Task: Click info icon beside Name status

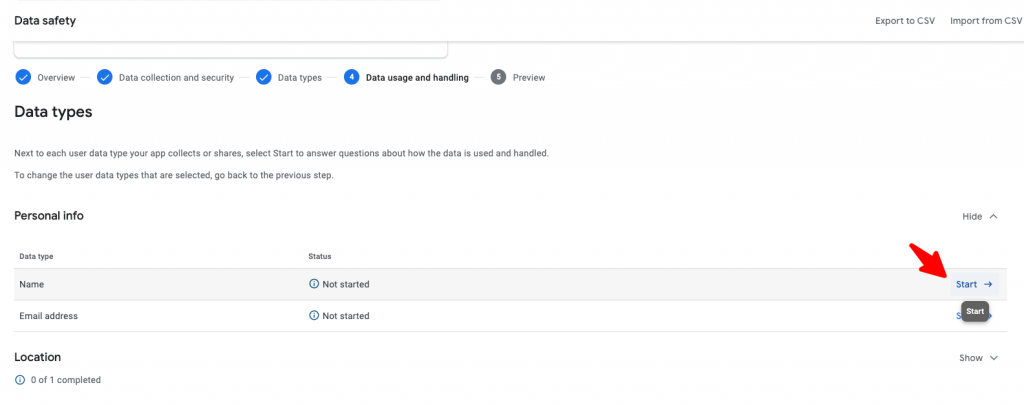Action: pos(313,284)
